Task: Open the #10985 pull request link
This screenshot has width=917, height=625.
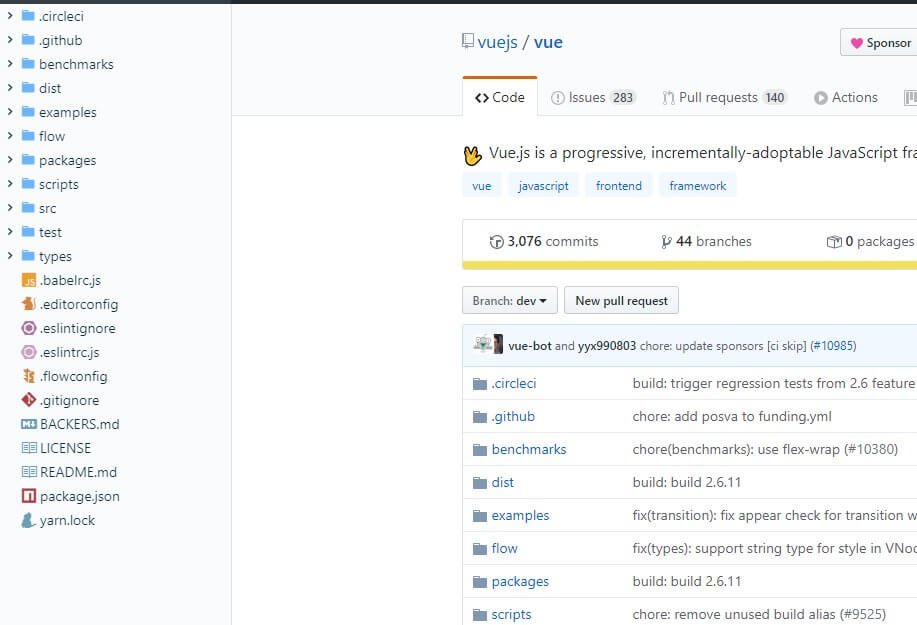Action: pos(833,346)
